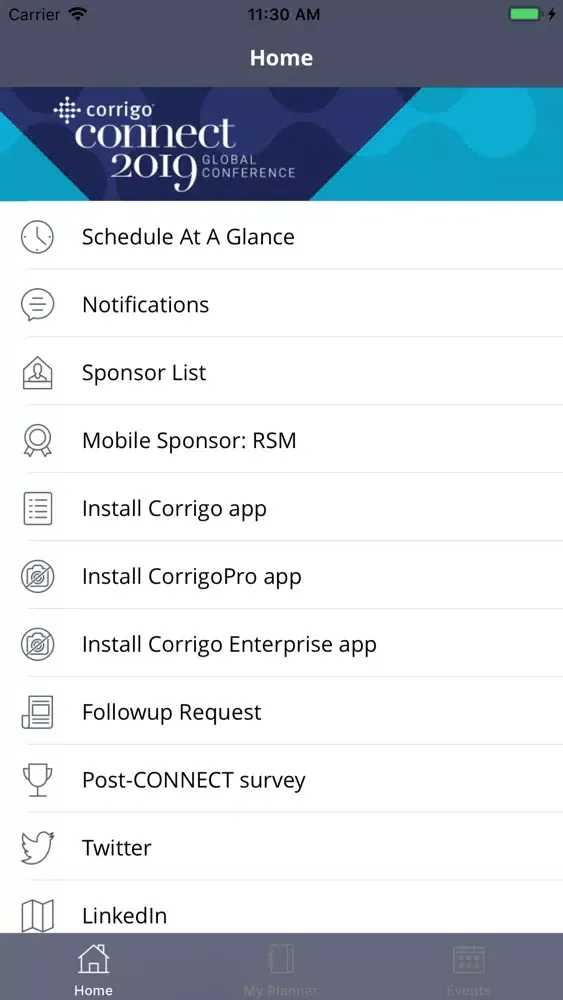The width and height of the screenshot is (563, 1000).
Task: Open the Twitter list item
Action: (x=281, y=848)
